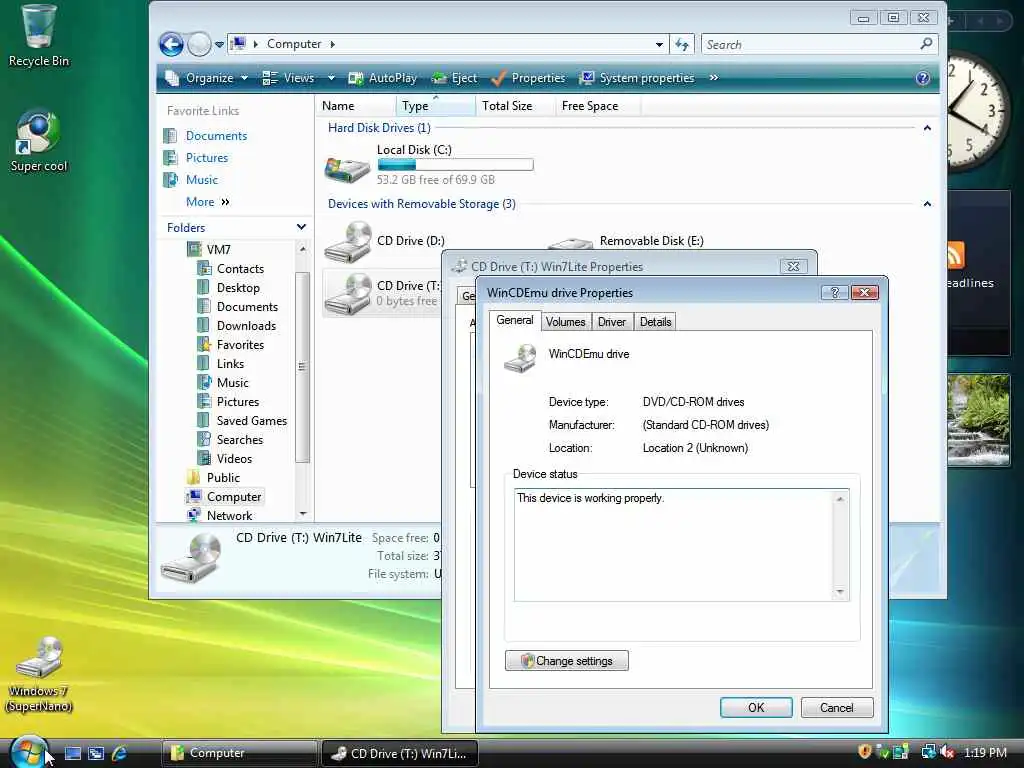
Task: Collapse Devices with Removable Storage group
Action: pos(927,204)
